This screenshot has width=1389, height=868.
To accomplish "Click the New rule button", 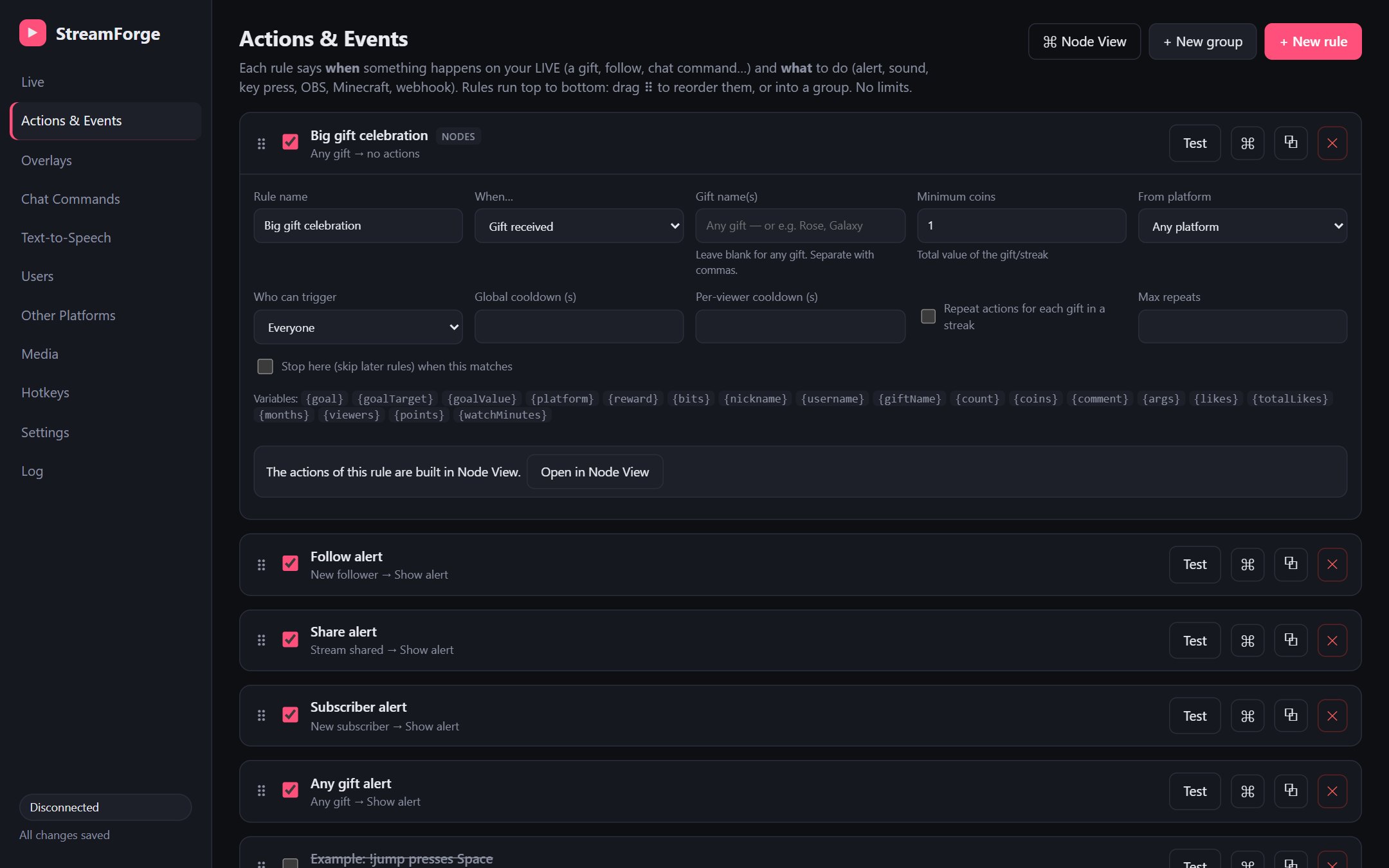I will pyautogui.click(x=1312, y=42).
